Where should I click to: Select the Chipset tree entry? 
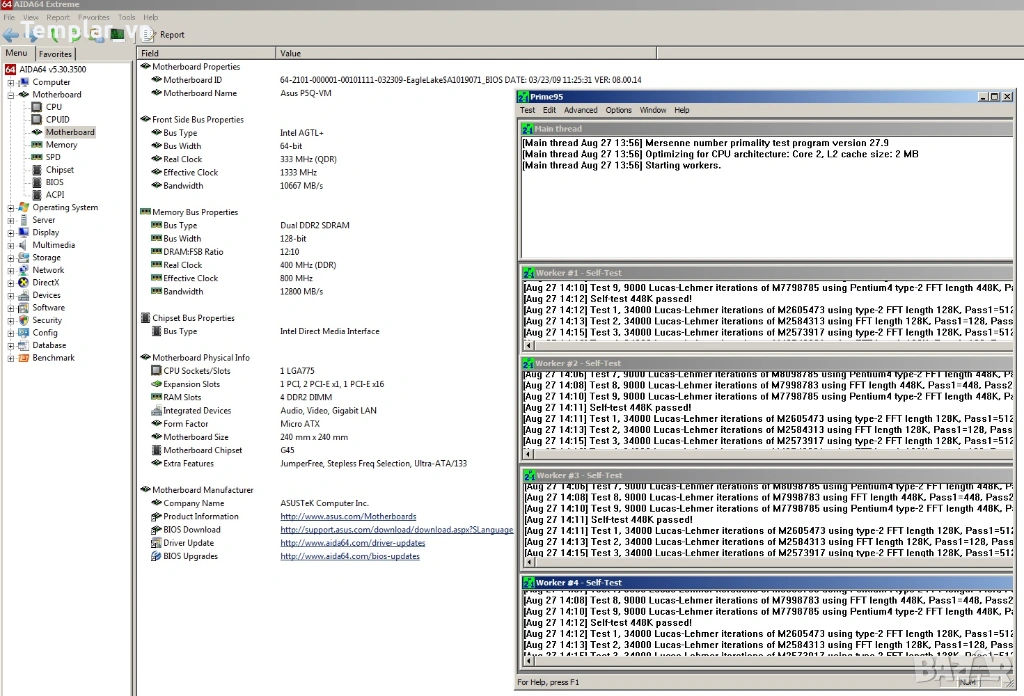pyautogui.click(x=59, y=170)
